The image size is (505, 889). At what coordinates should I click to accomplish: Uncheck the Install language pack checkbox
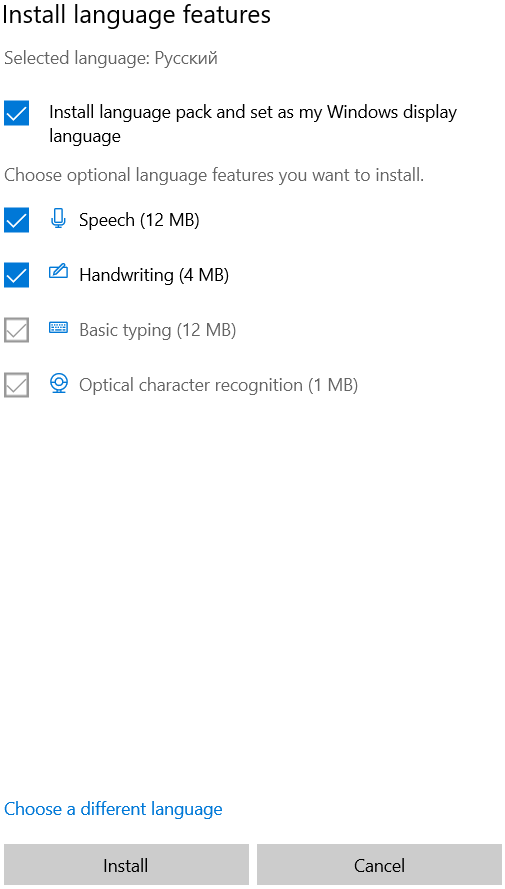(16, 113)
